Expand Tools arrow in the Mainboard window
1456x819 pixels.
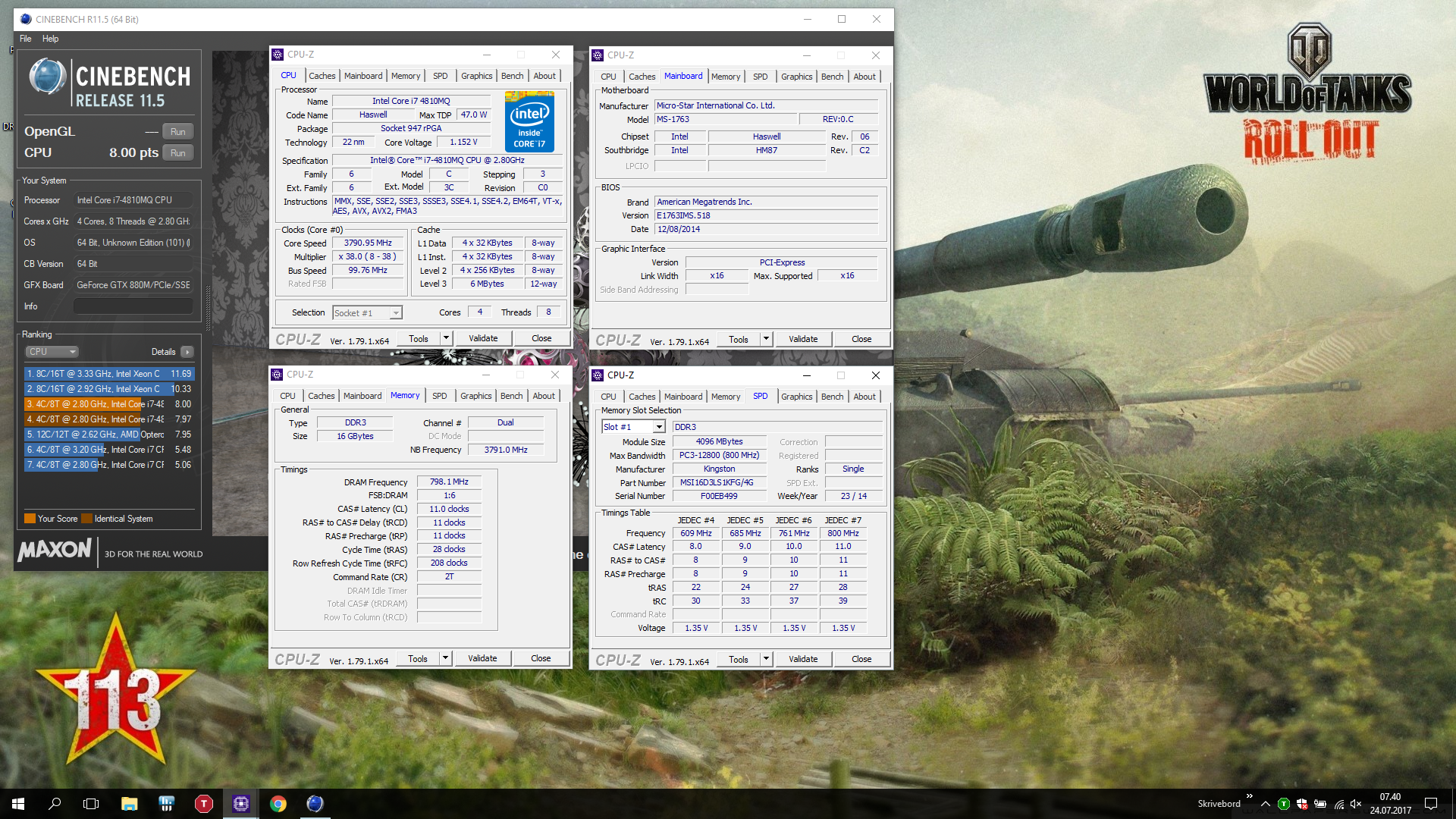click(x=766, y=339)
